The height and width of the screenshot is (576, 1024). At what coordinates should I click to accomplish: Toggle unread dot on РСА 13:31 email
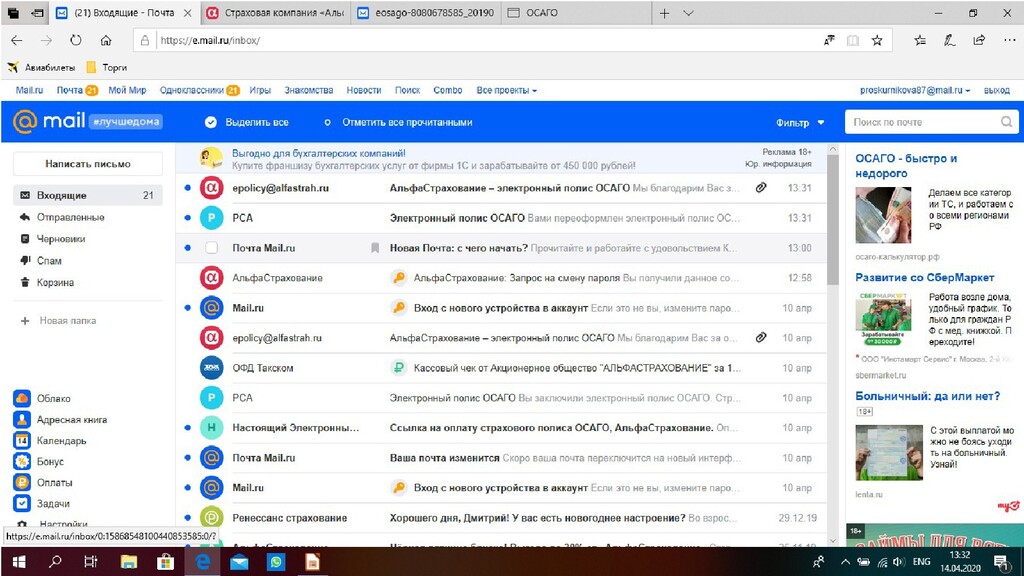point(187,218)
